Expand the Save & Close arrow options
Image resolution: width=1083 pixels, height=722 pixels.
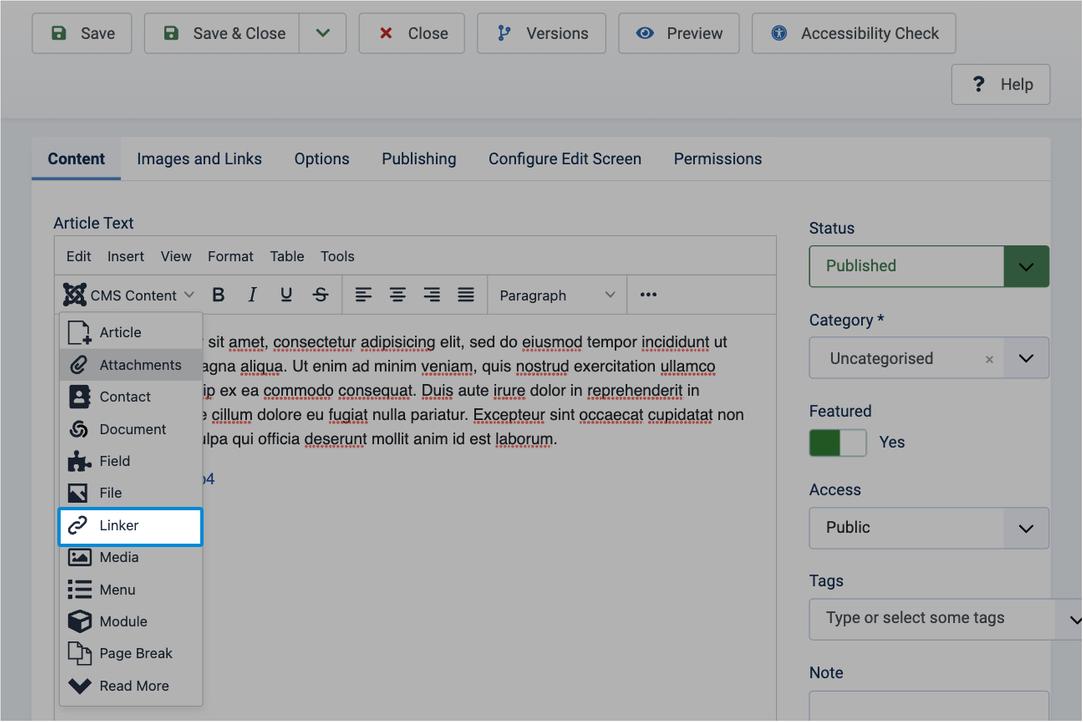point(323,33)
